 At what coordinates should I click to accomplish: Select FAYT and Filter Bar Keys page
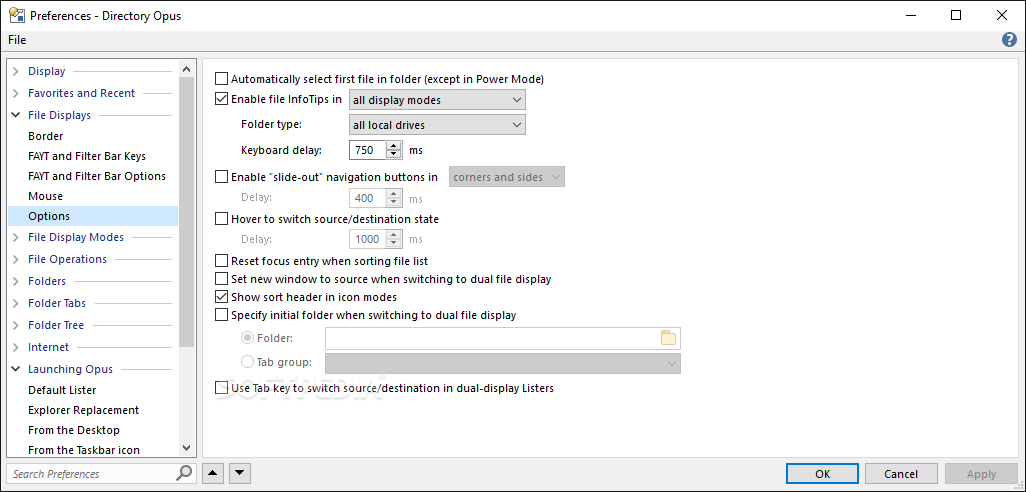coord(87,156)
